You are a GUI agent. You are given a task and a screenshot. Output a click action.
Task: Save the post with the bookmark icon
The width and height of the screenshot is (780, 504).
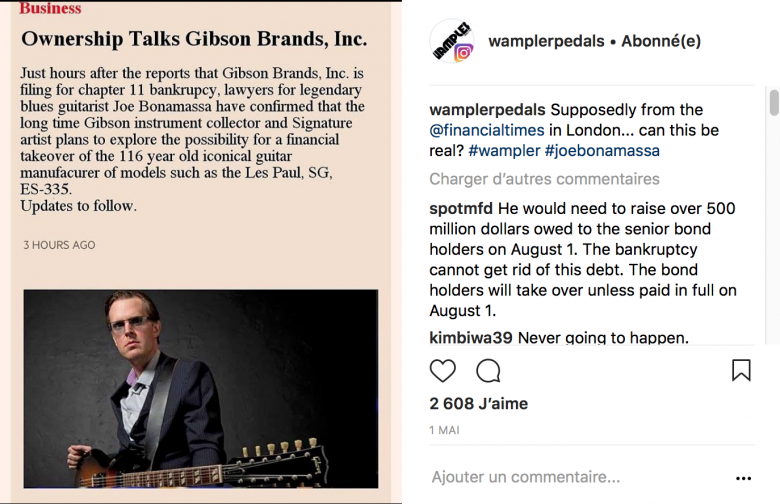741,370
